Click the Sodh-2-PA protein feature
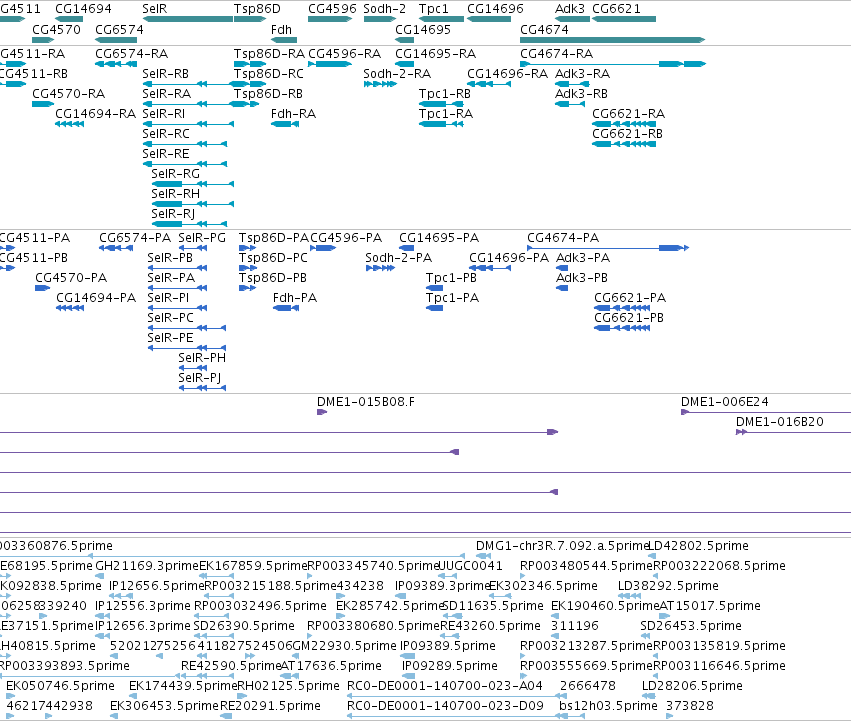 pyautogui.click(x=380, y=268)
